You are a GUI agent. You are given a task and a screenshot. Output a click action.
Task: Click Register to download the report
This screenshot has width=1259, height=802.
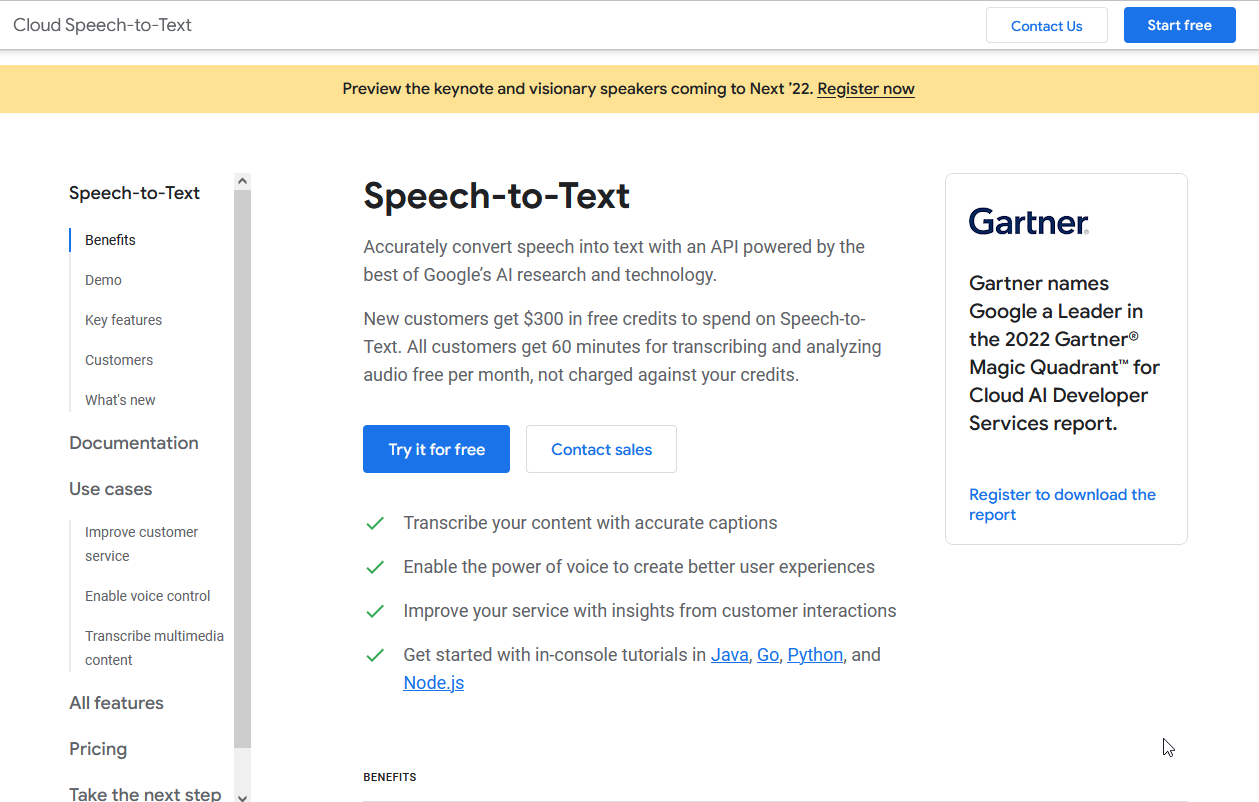tap(1061, 504)
